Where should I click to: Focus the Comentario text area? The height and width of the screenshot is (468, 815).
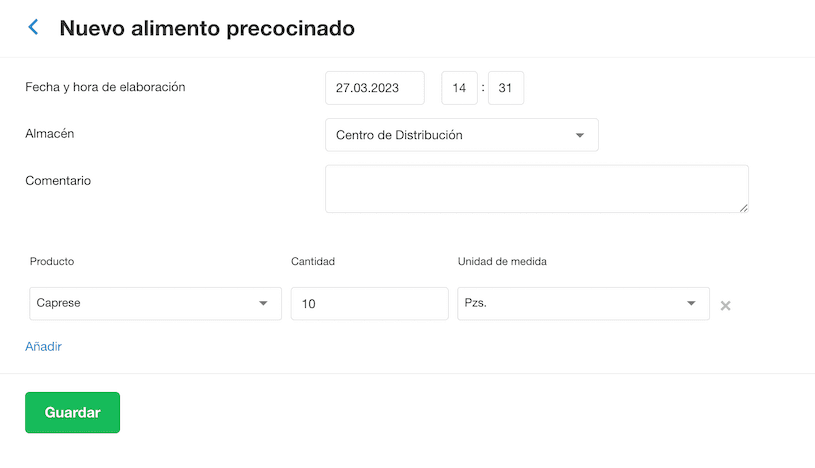click(537, 189)
